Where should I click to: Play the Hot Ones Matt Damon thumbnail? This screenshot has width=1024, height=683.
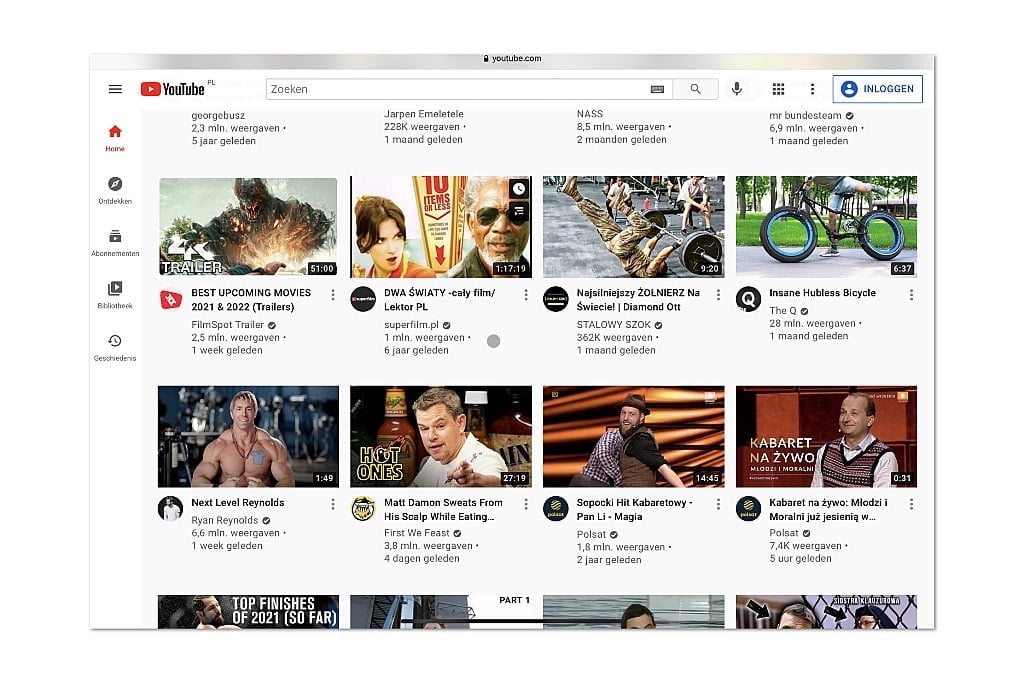pyautogui.click(x=441, y=436)
